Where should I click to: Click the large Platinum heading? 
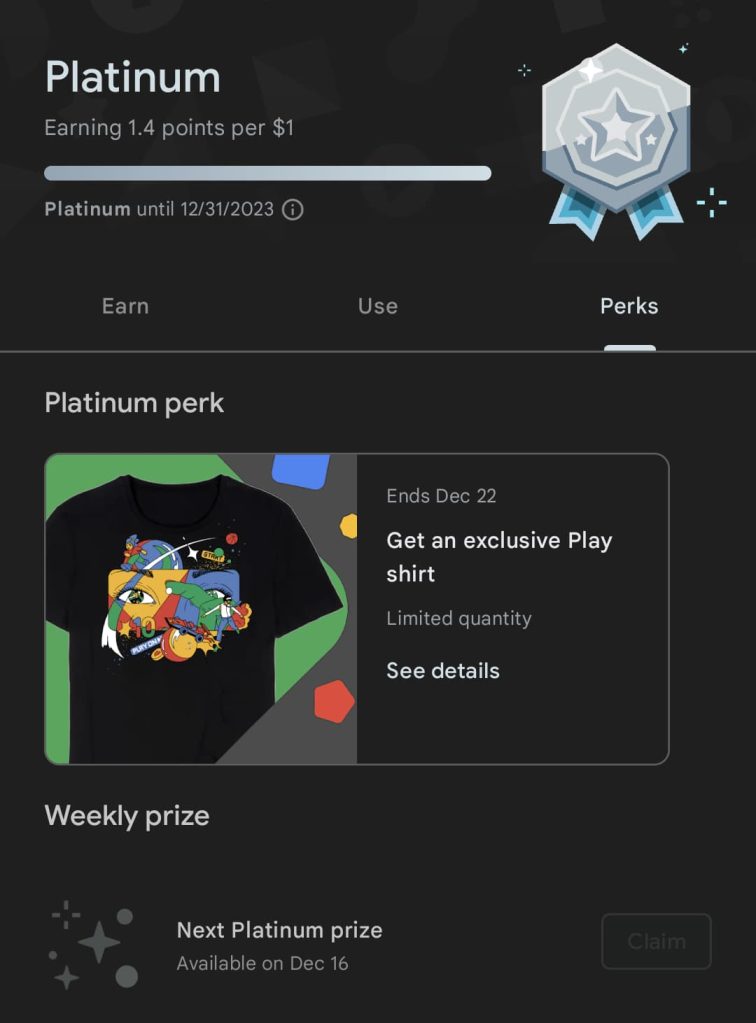point(133,78)
